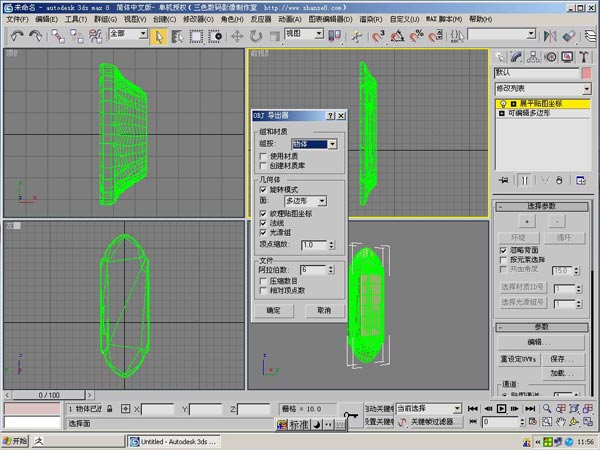
Task: Toggle the Percent Snap icon
Action: pos(416,36)
